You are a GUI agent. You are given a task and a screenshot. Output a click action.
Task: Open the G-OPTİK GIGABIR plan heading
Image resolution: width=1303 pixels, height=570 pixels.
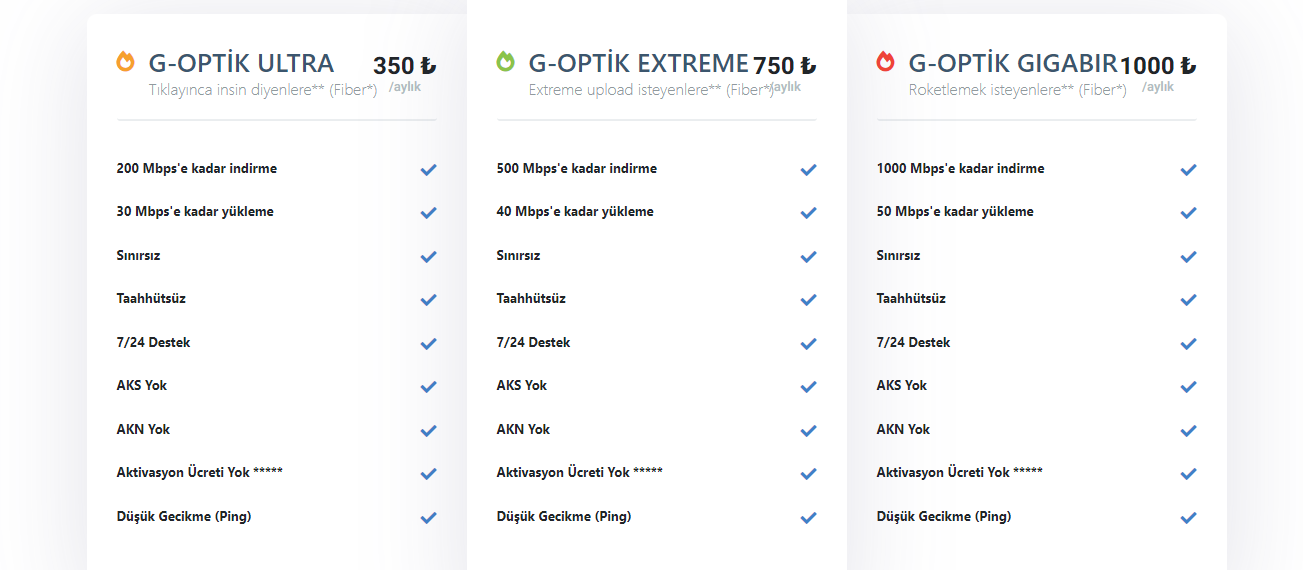(1012, 63)
